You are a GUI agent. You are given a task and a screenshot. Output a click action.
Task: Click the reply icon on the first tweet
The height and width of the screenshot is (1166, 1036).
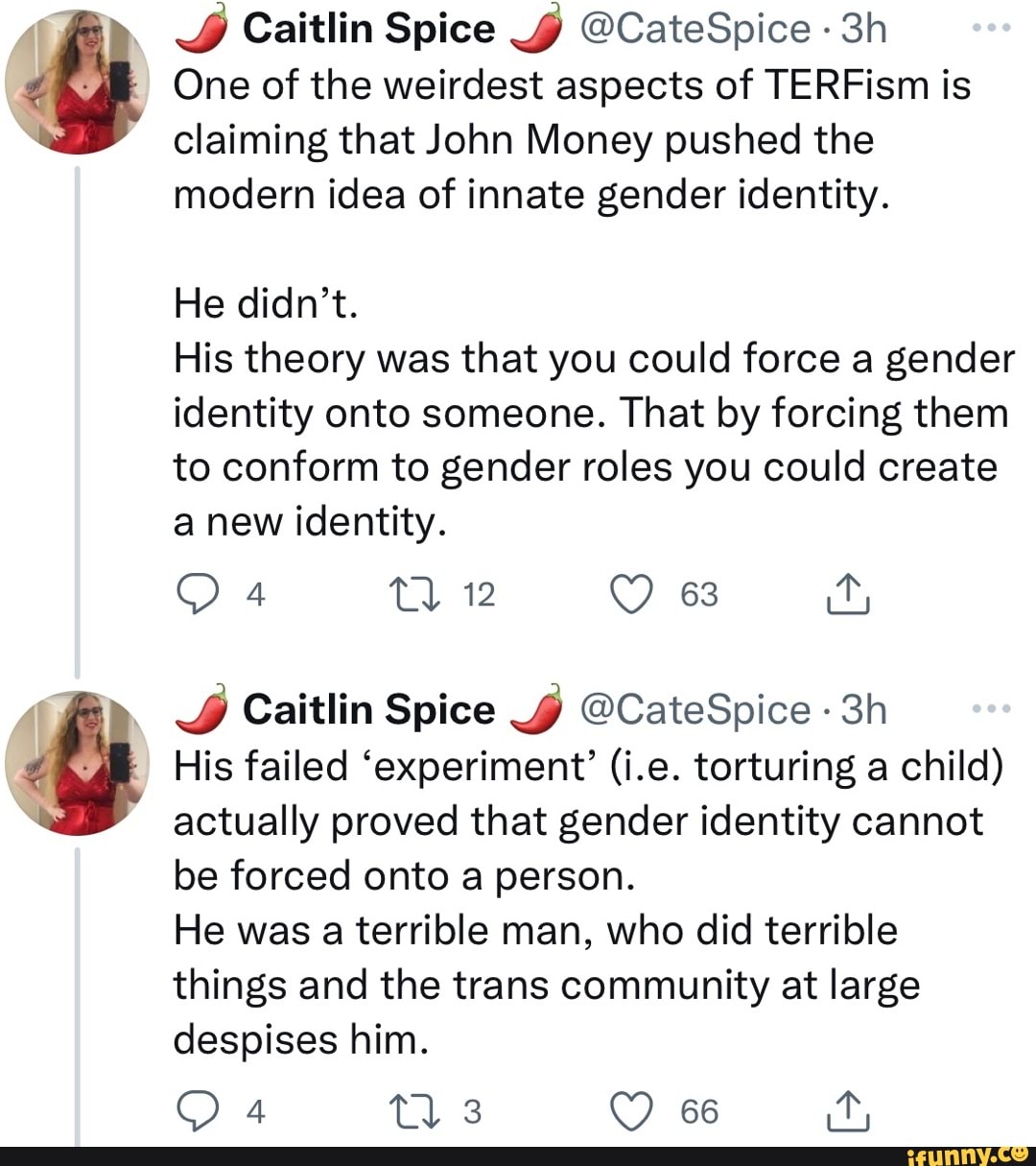(x=199, y=594)
